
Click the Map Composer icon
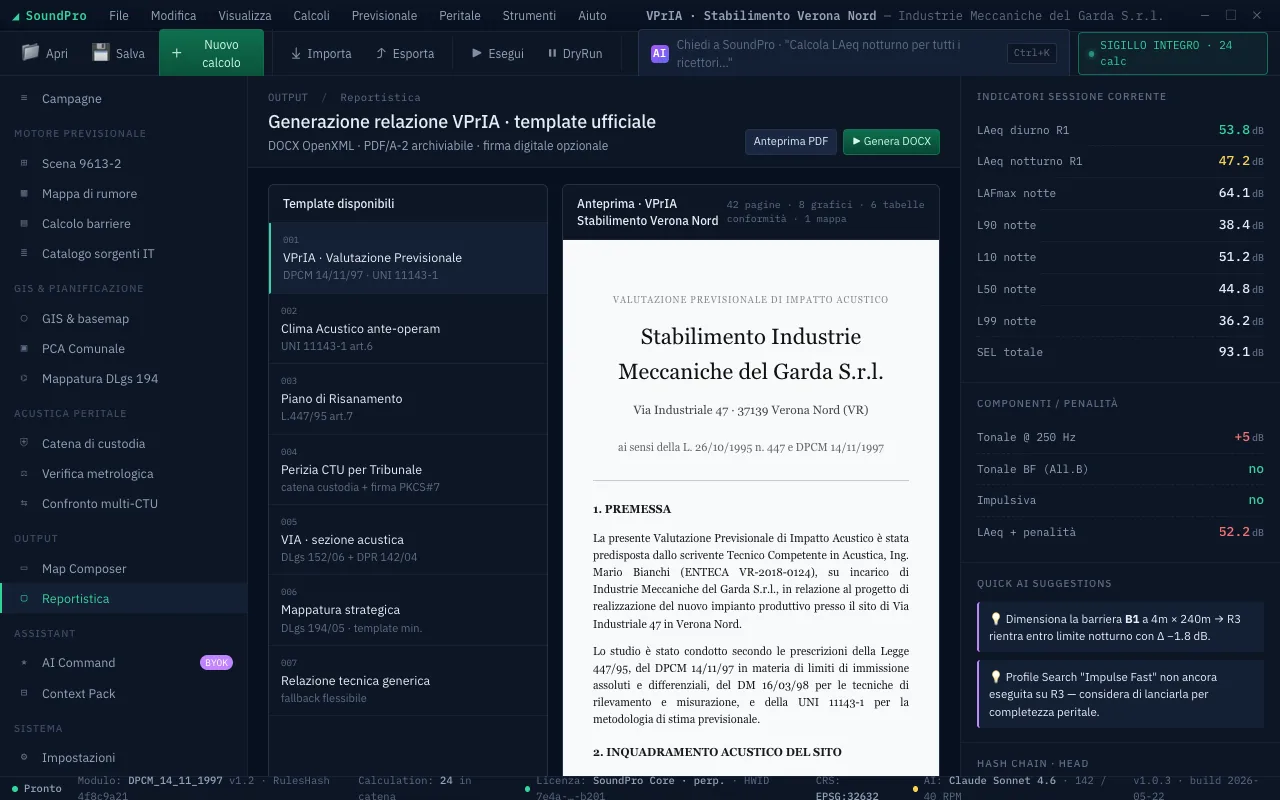pyautogui.click(x=24, y=569)
